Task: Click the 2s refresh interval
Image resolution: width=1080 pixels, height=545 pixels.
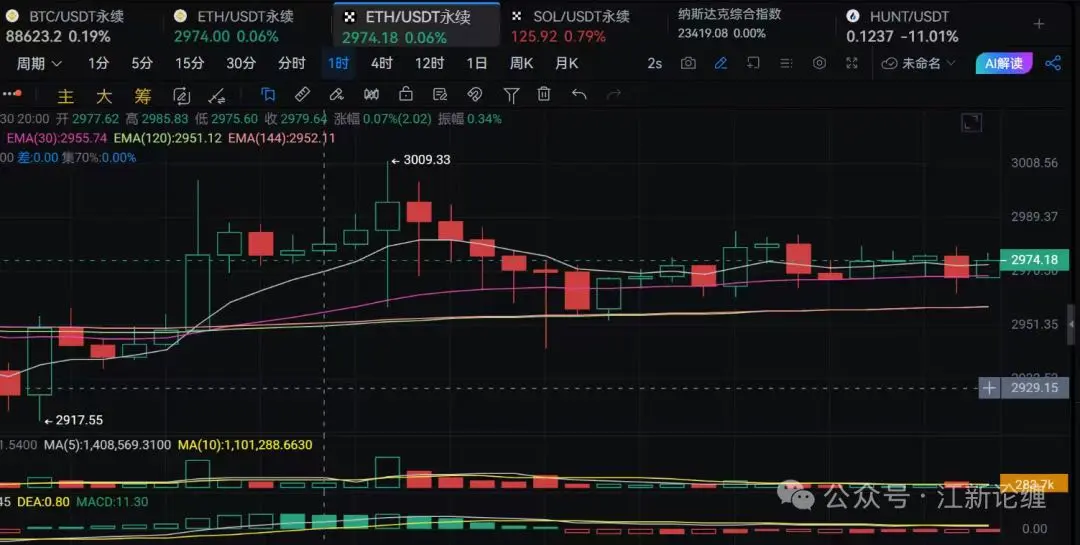Action: tap(654, 63)
